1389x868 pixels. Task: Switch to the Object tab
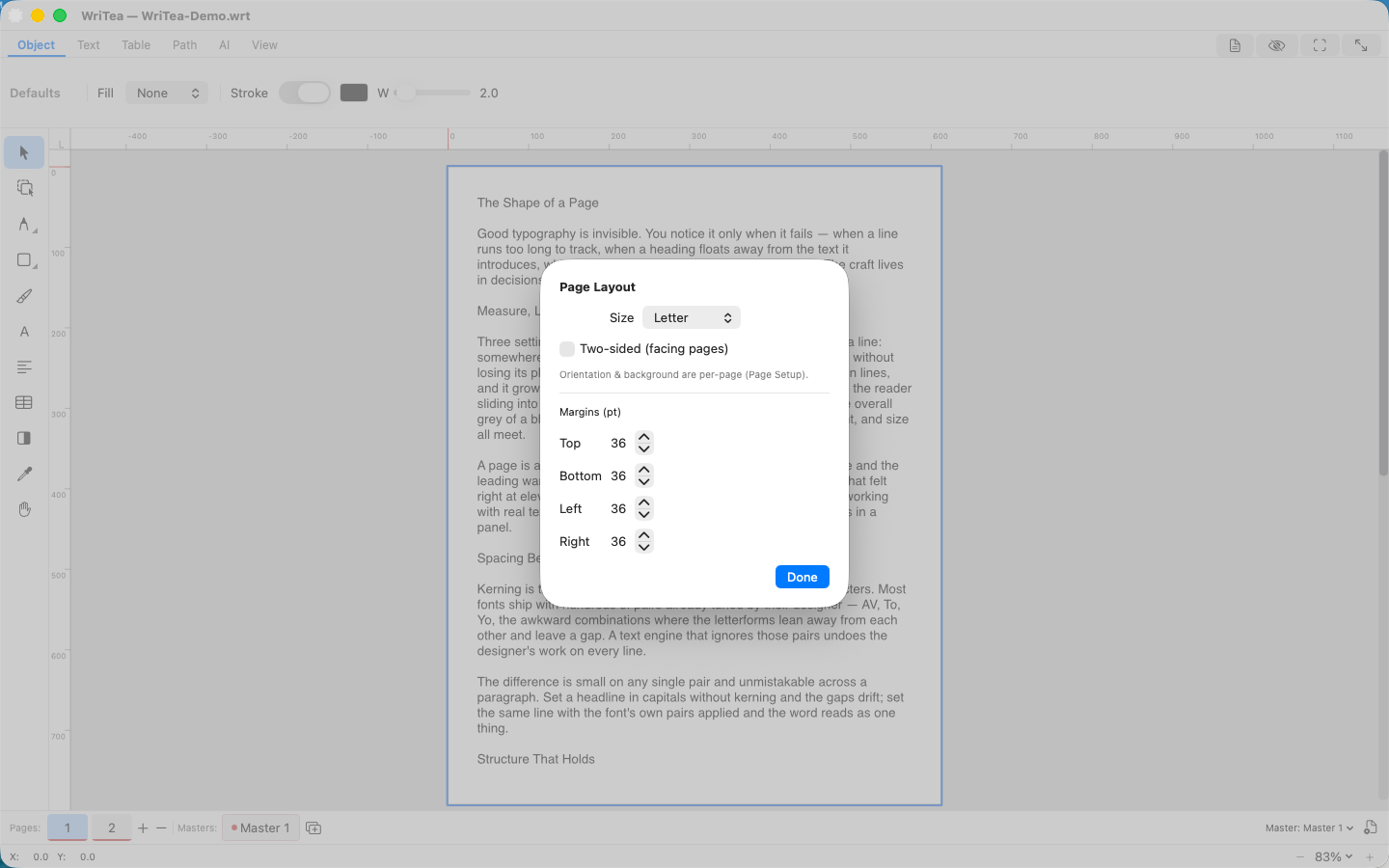[x=37, y=45]
